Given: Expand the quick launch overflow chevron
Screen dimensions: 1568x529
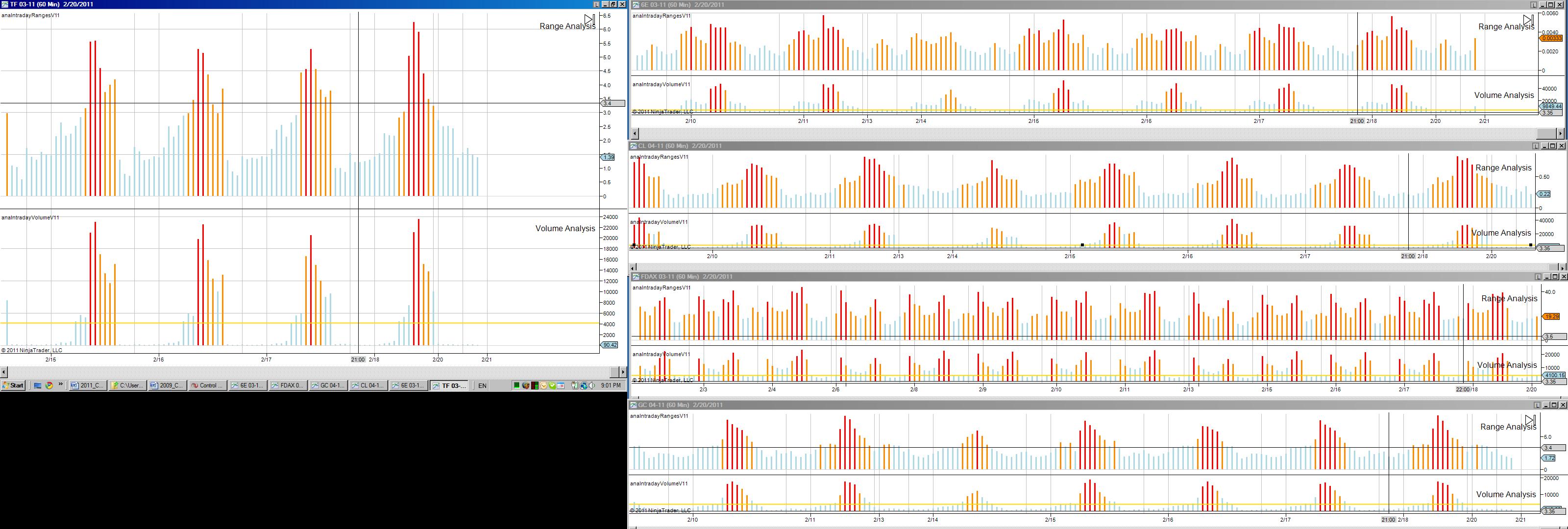Looking at the screenshot, I should tap(61, 385).
